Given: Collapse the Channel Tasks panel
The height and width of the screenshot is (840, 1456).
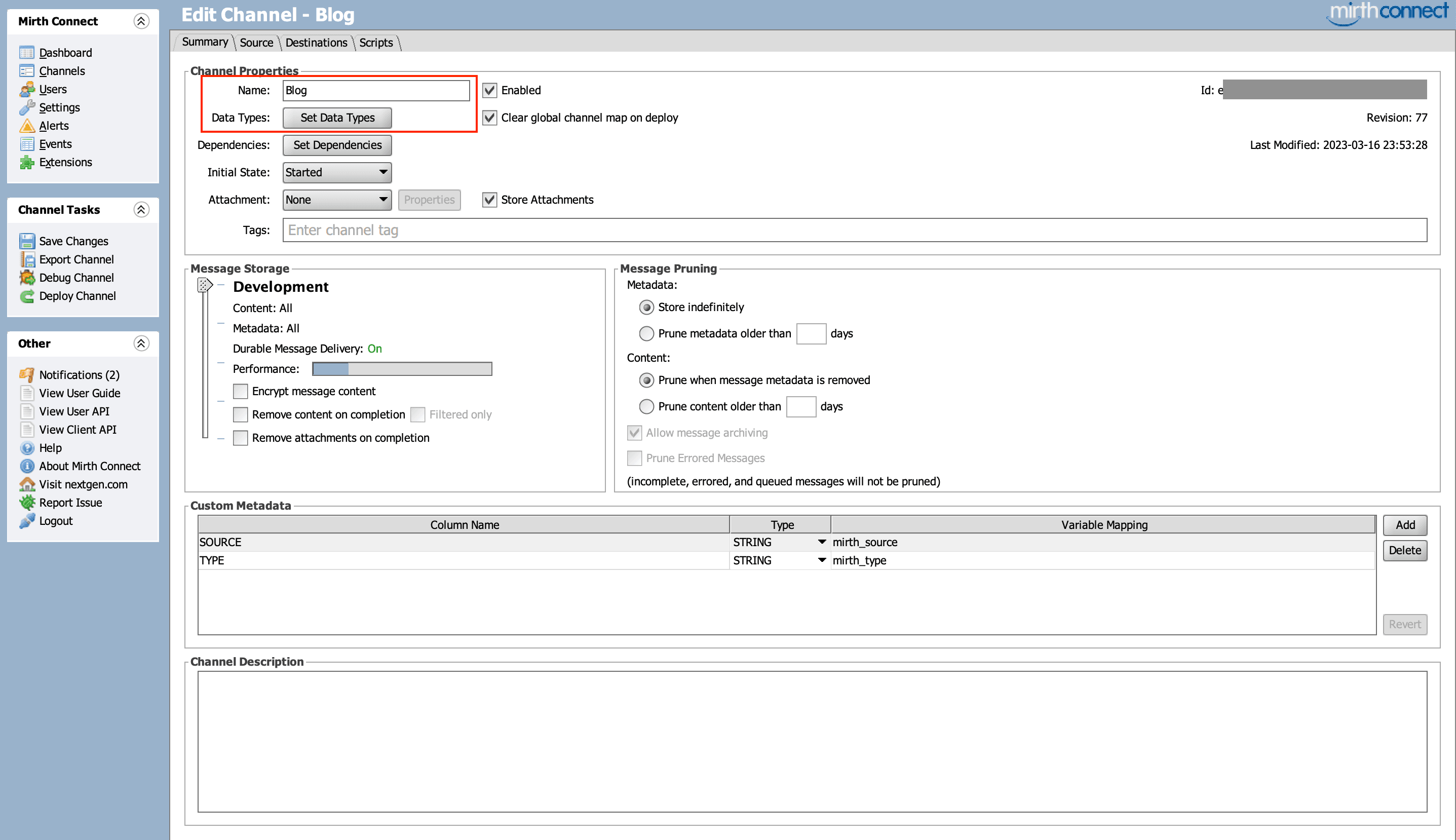Looking at the screenshot, I should point(141,210).
